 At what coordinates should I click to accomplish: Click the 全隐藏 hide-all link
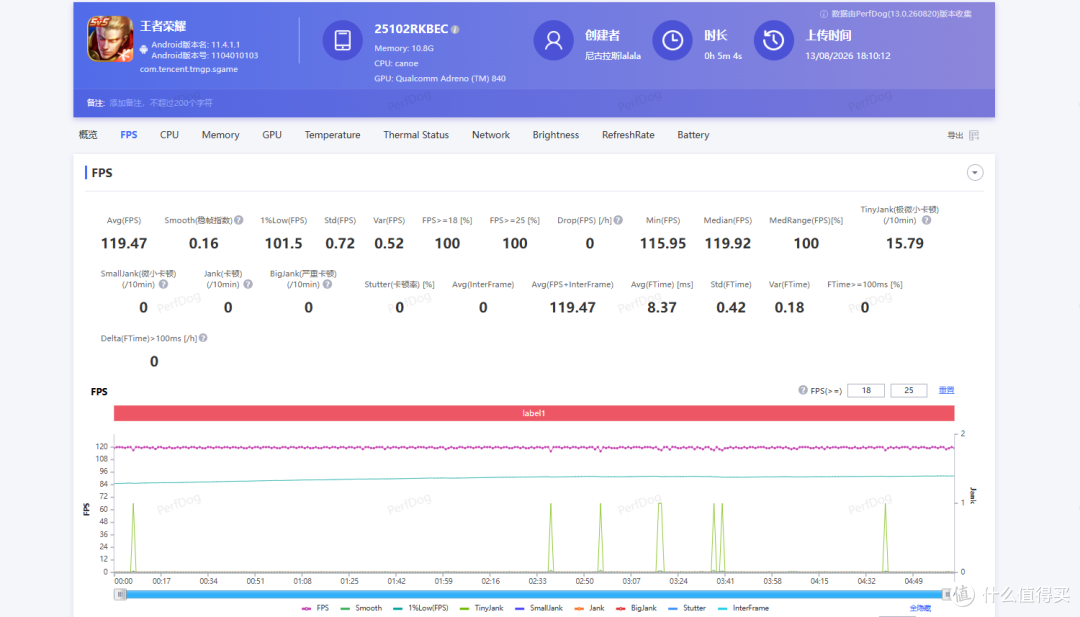pyautogui.click(x=920, y=608)
